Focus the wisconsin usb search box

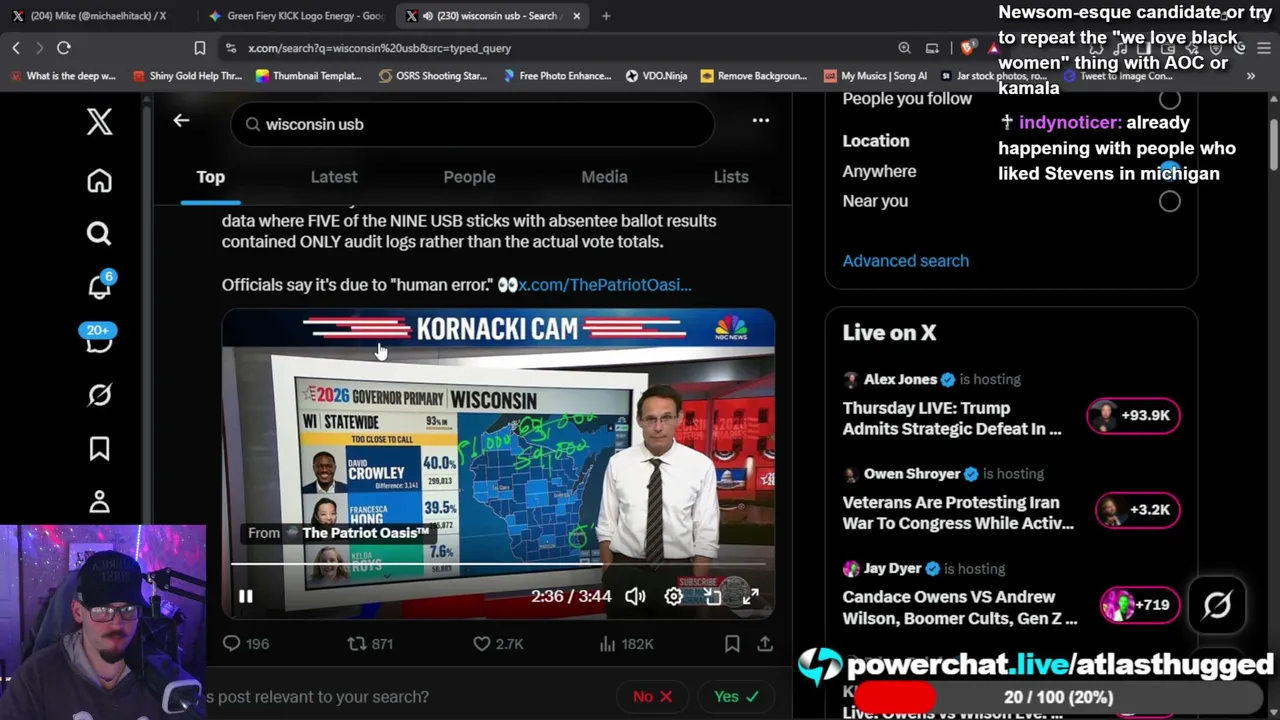(472, 124)
